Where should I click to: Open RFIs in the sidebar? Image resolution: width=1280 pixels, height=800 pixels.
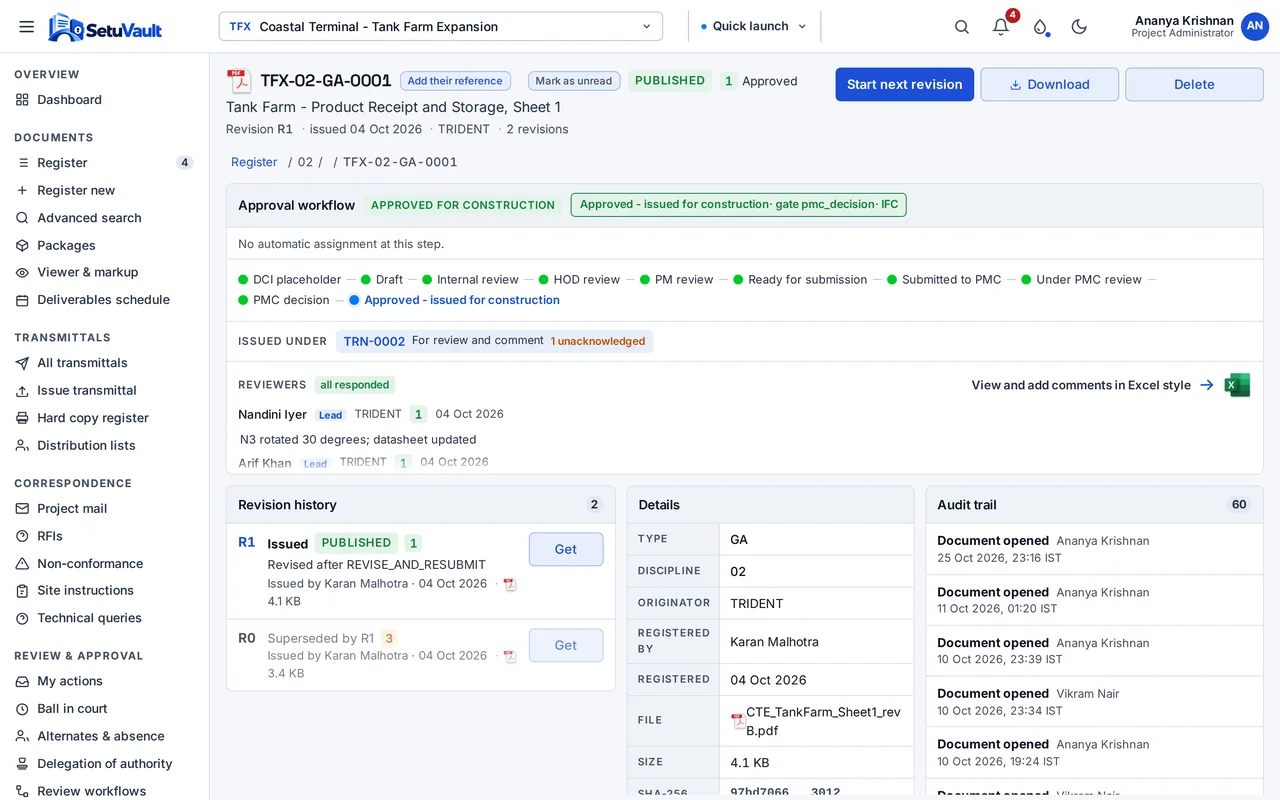coord(104,536)
